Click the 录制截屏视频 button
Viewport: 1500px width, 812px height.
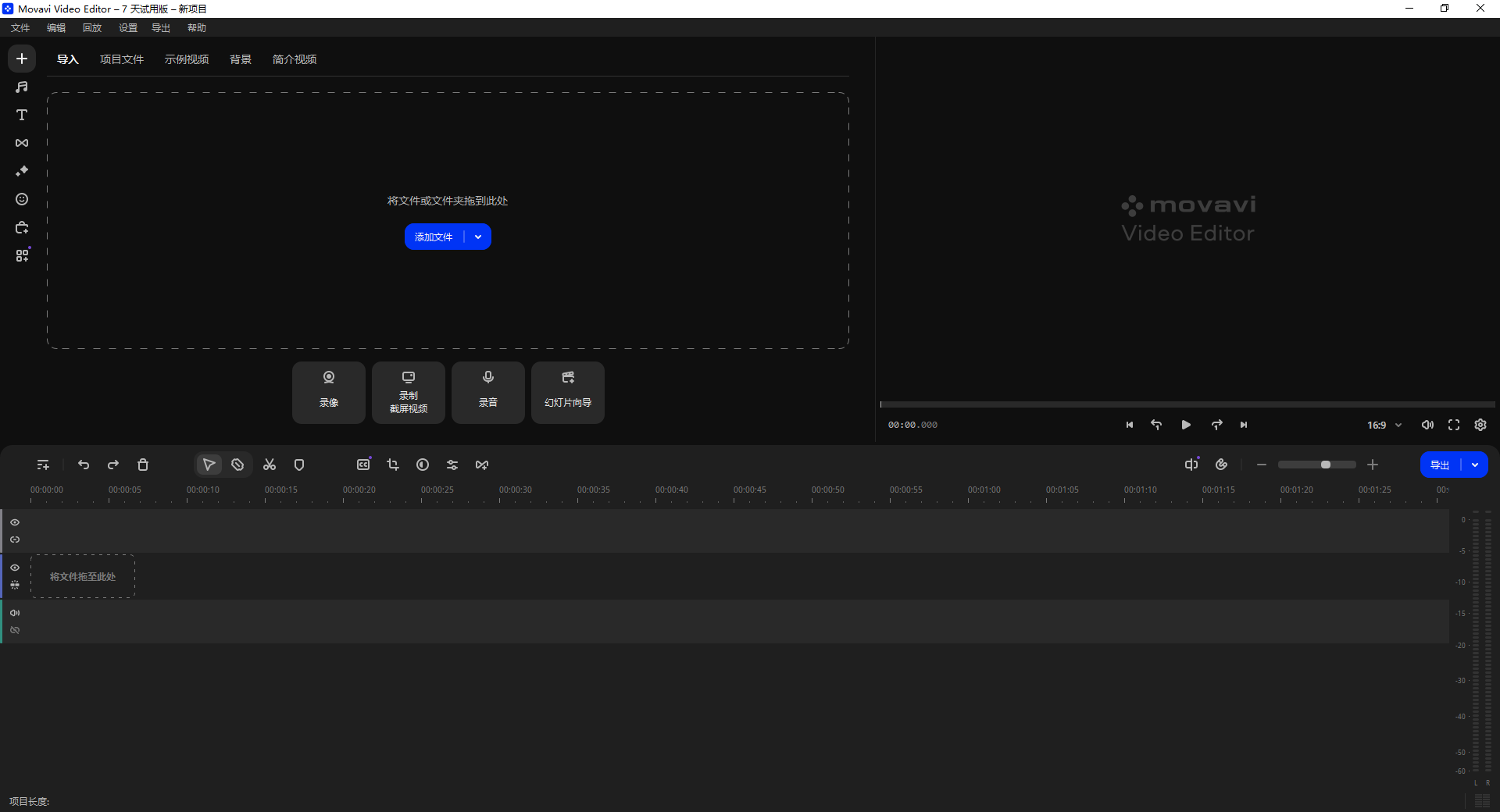[x=409, y=392]
